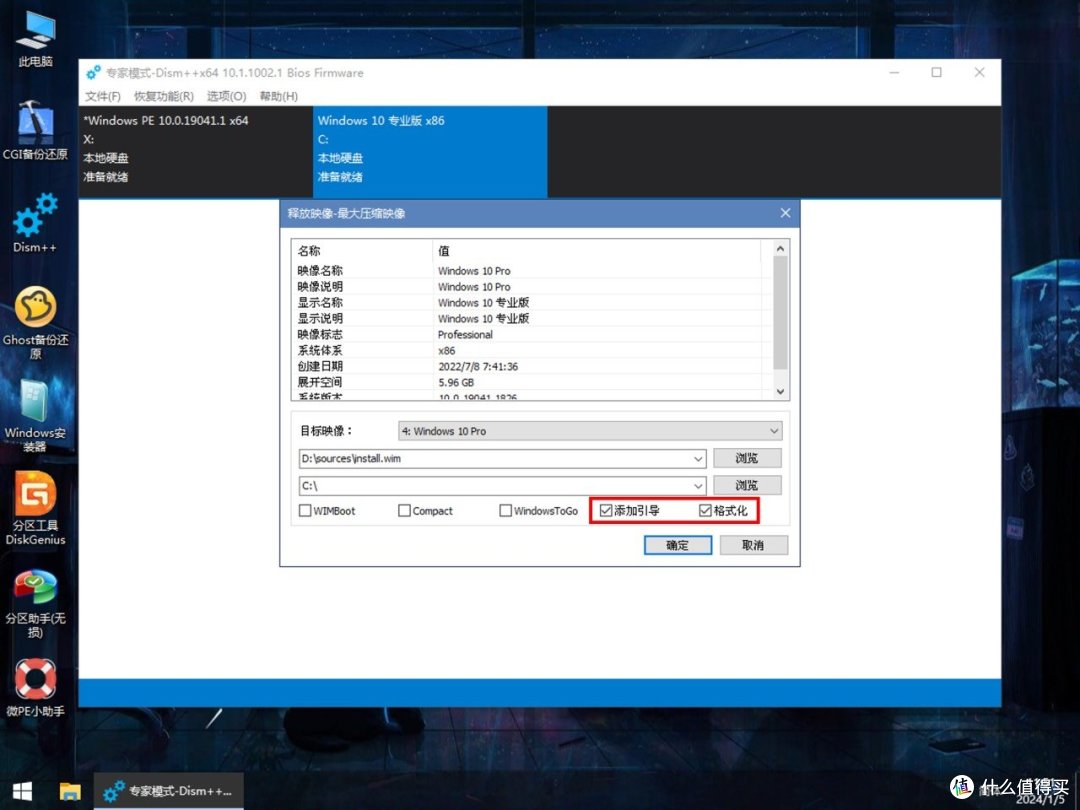1080x810 pixels.
Task: Expand the install.wim path dropdown arrow
Action: point(698,459)
